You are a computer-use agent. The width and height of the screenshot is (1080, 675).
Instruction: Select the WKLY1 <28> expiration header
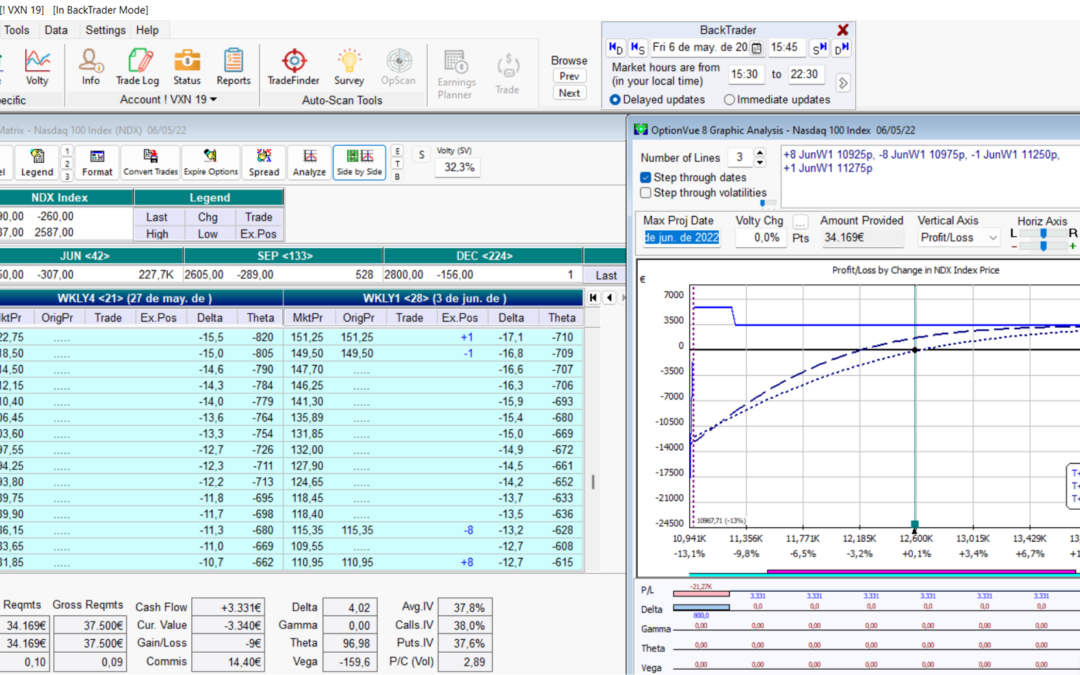(433, 298)
